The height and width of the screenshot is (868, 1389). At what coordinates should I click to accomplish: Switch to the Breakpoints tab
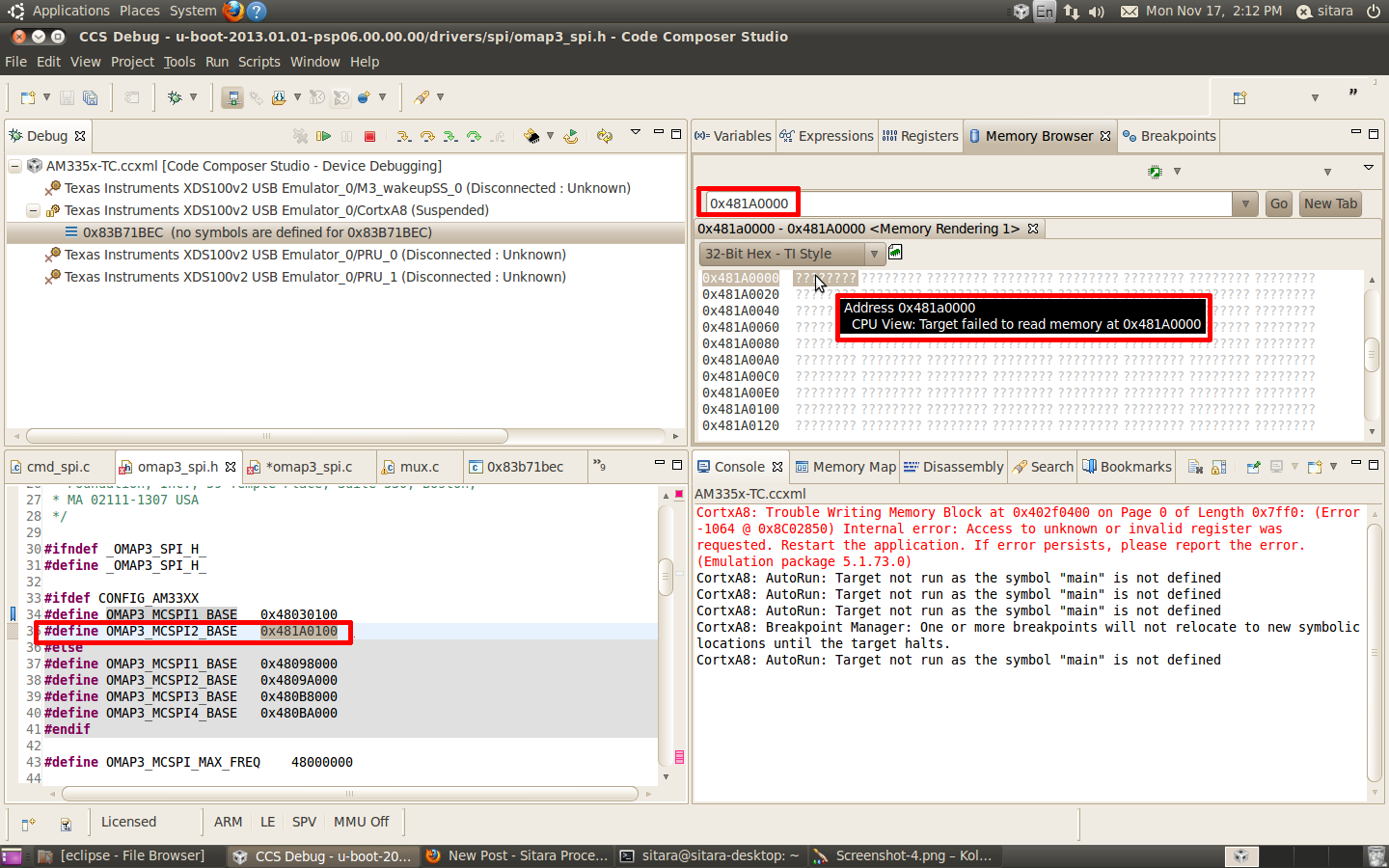pos(1169,136)
